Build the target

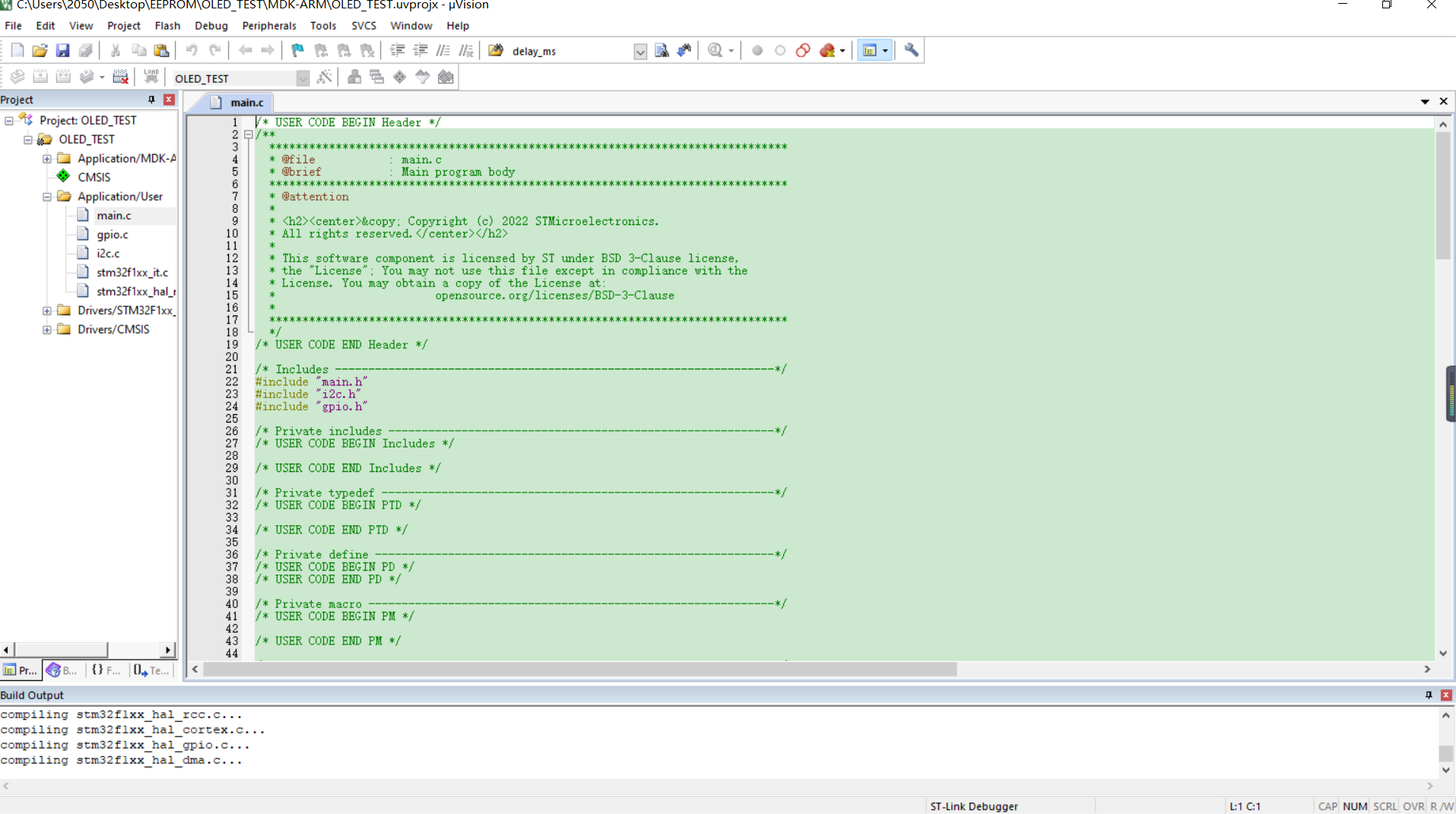(40, 77)
